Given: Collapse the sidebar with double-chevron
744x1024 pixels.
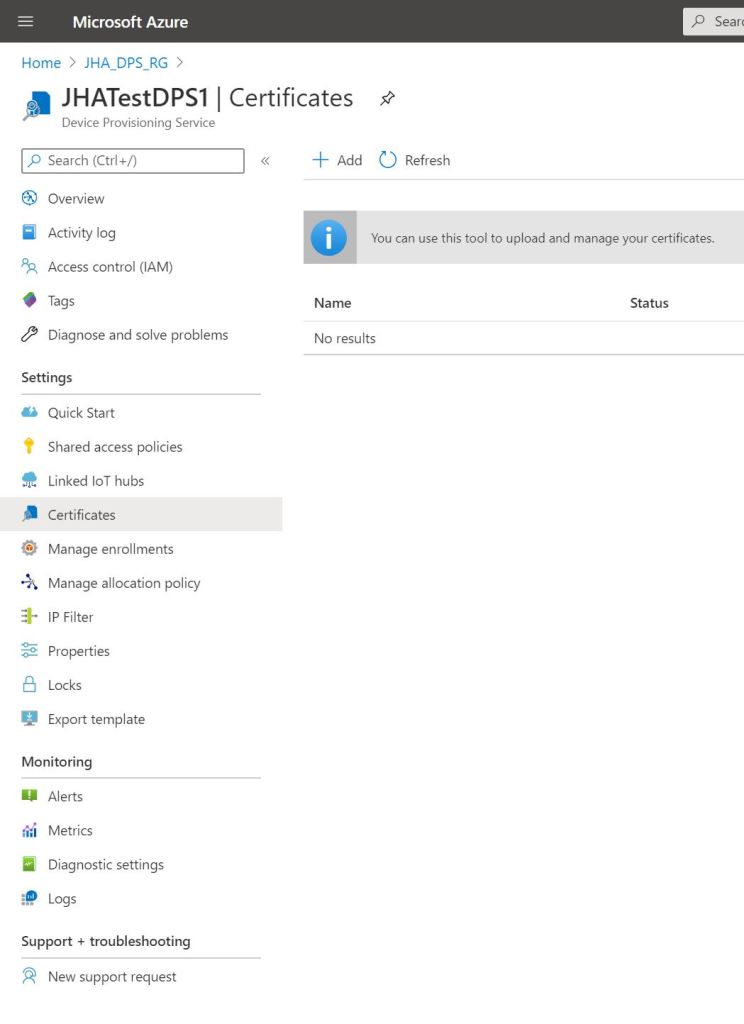Looking at the screenshot, I should (x=265, y=161).
